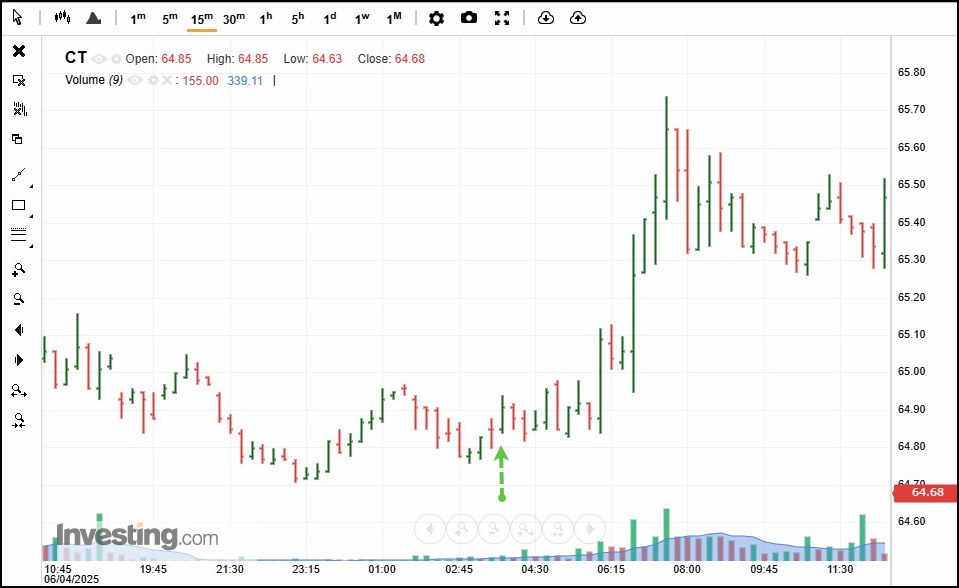Viewport: 959px width, 588px height.
Task: Open CT series settings gear
Action: [x=116, y=59]
